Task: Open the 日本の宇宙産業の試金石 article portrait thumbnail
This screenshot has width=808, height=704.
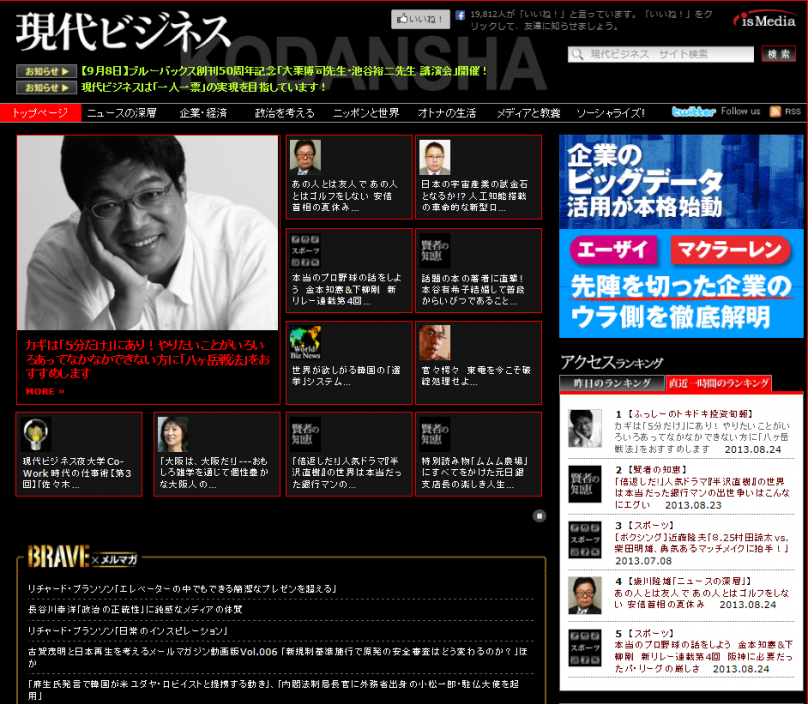Action: point(434,157)
